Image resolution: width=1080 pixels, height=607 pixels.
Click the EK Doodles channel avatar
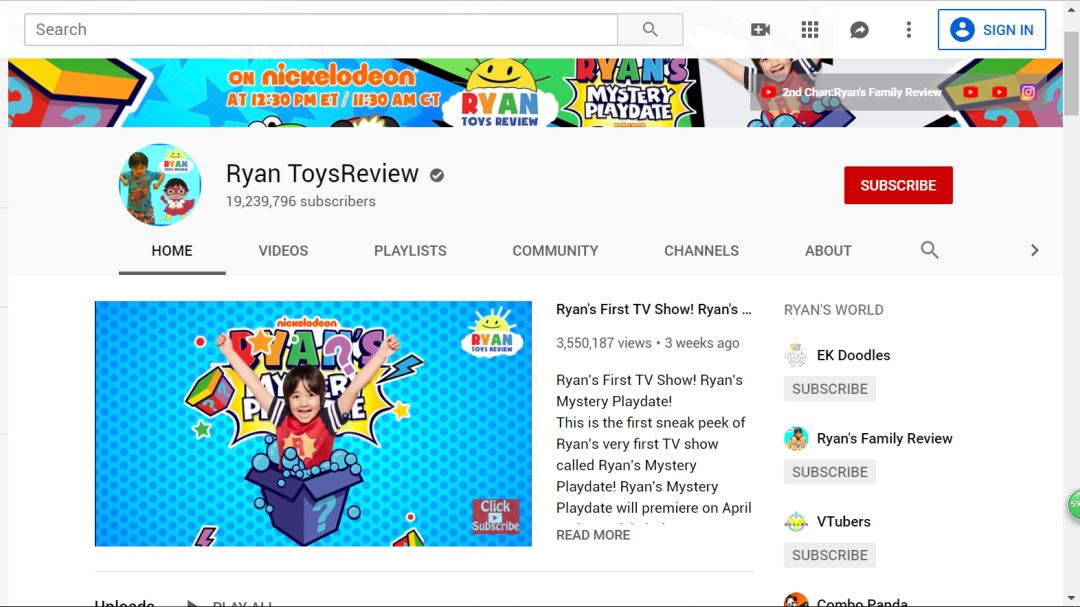click(796, 356)
